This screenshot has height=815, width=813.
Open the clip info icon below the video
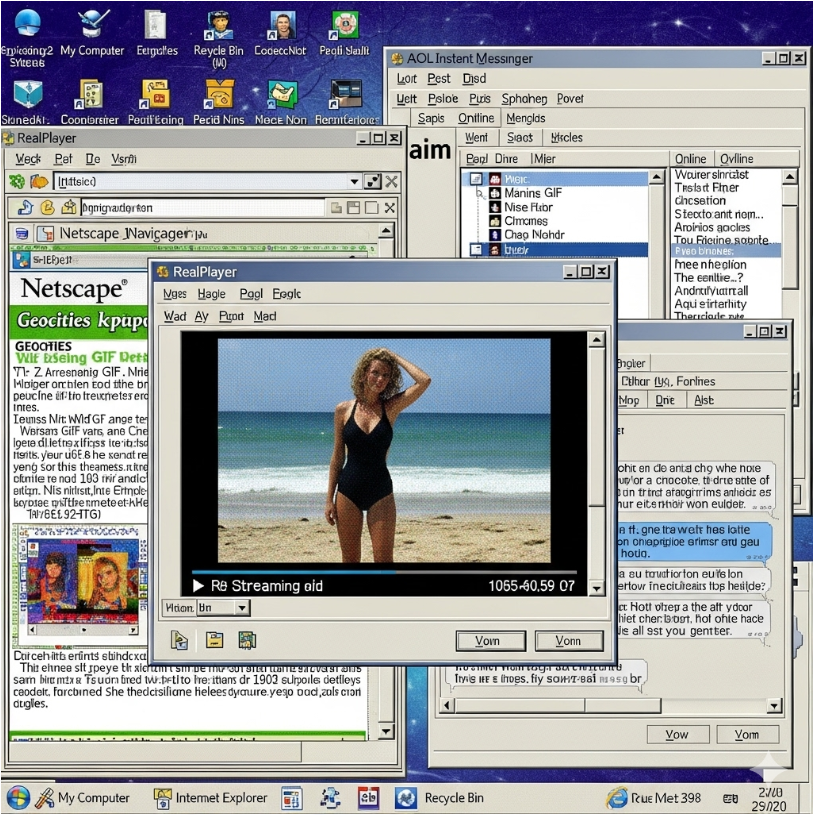tap(178, 640)
